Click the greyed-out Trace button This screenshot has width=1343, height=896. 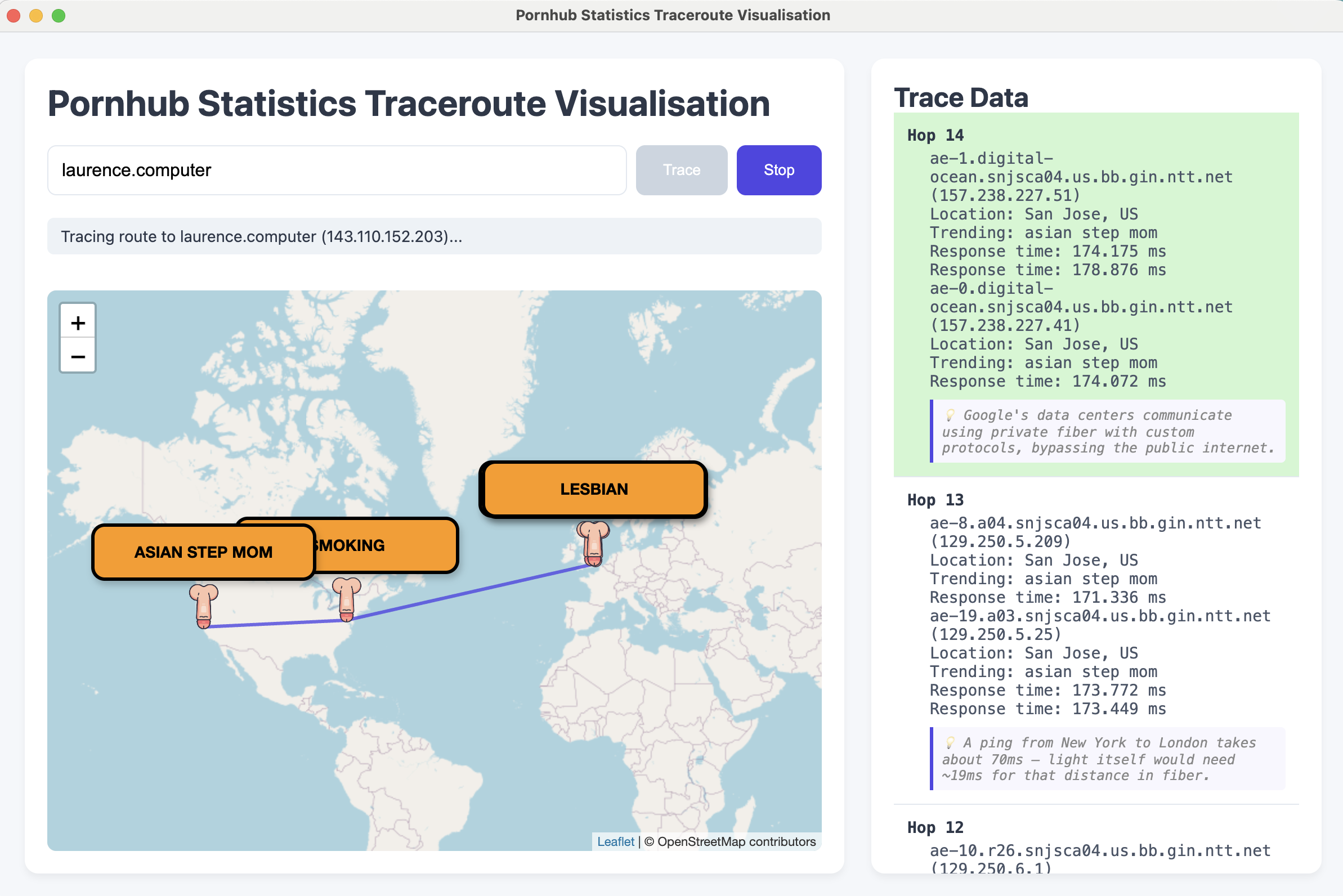point(681,170)
